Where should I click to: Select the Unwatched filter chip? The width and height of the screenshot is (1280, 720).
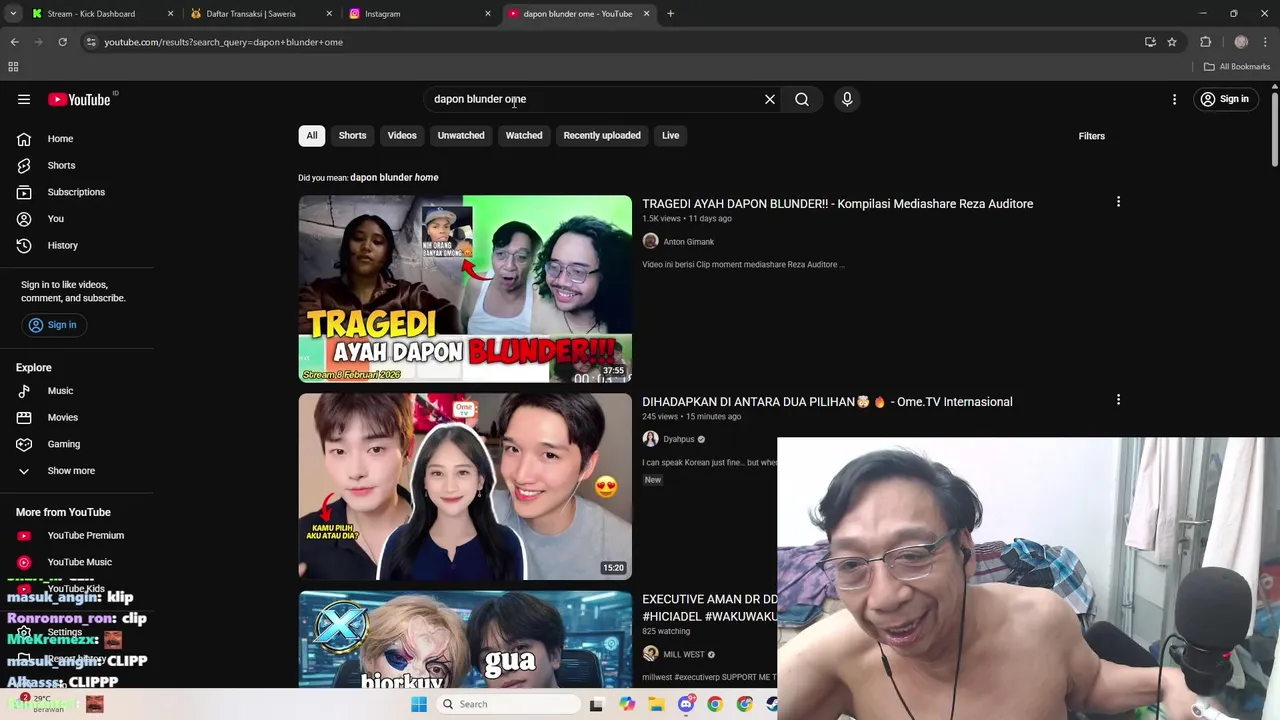(x=461, y=136)
